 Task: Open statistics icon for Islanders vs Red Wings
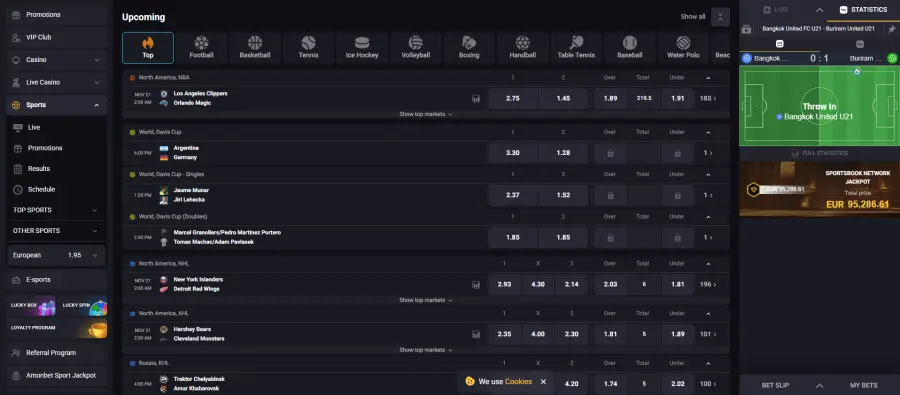click(476, 284)
